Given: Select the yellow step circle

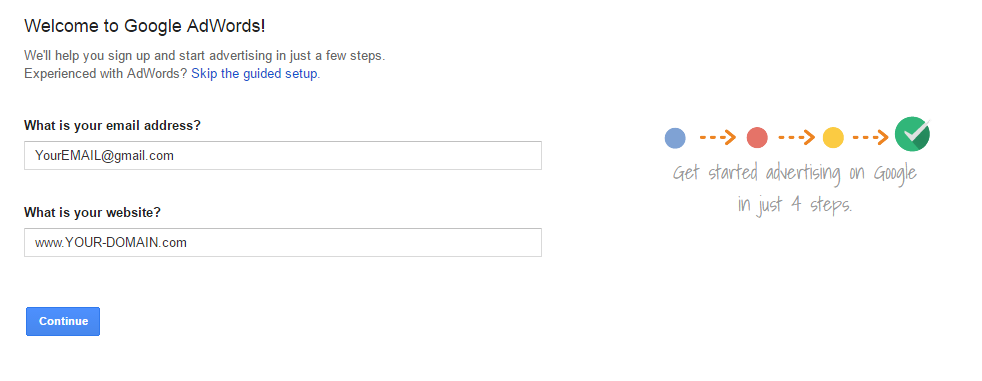Looking at the screenshot, I should pos(833,138).
